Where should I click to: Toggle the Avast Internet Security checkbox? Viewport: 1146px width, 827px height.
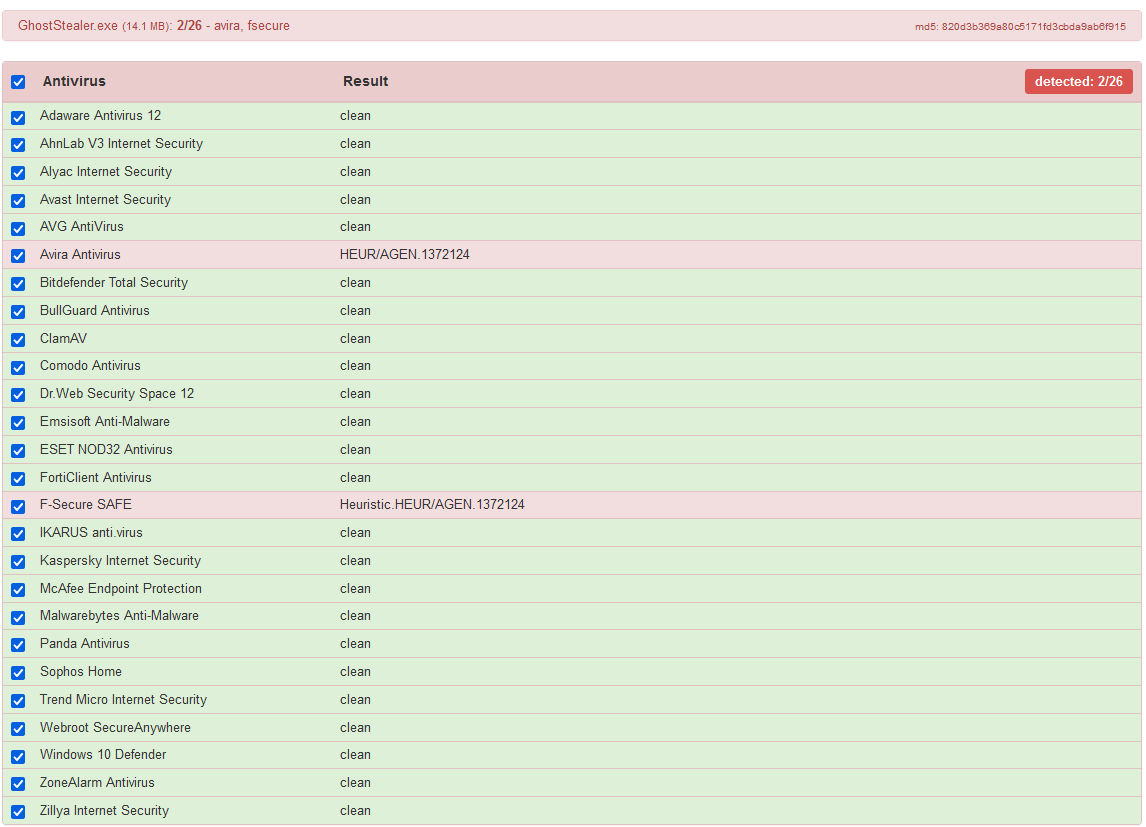pos(18,200)
